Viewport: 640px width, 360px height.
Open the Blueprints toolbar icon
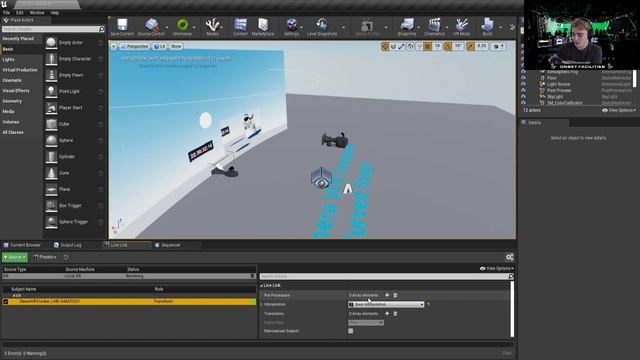coord(407,25)
